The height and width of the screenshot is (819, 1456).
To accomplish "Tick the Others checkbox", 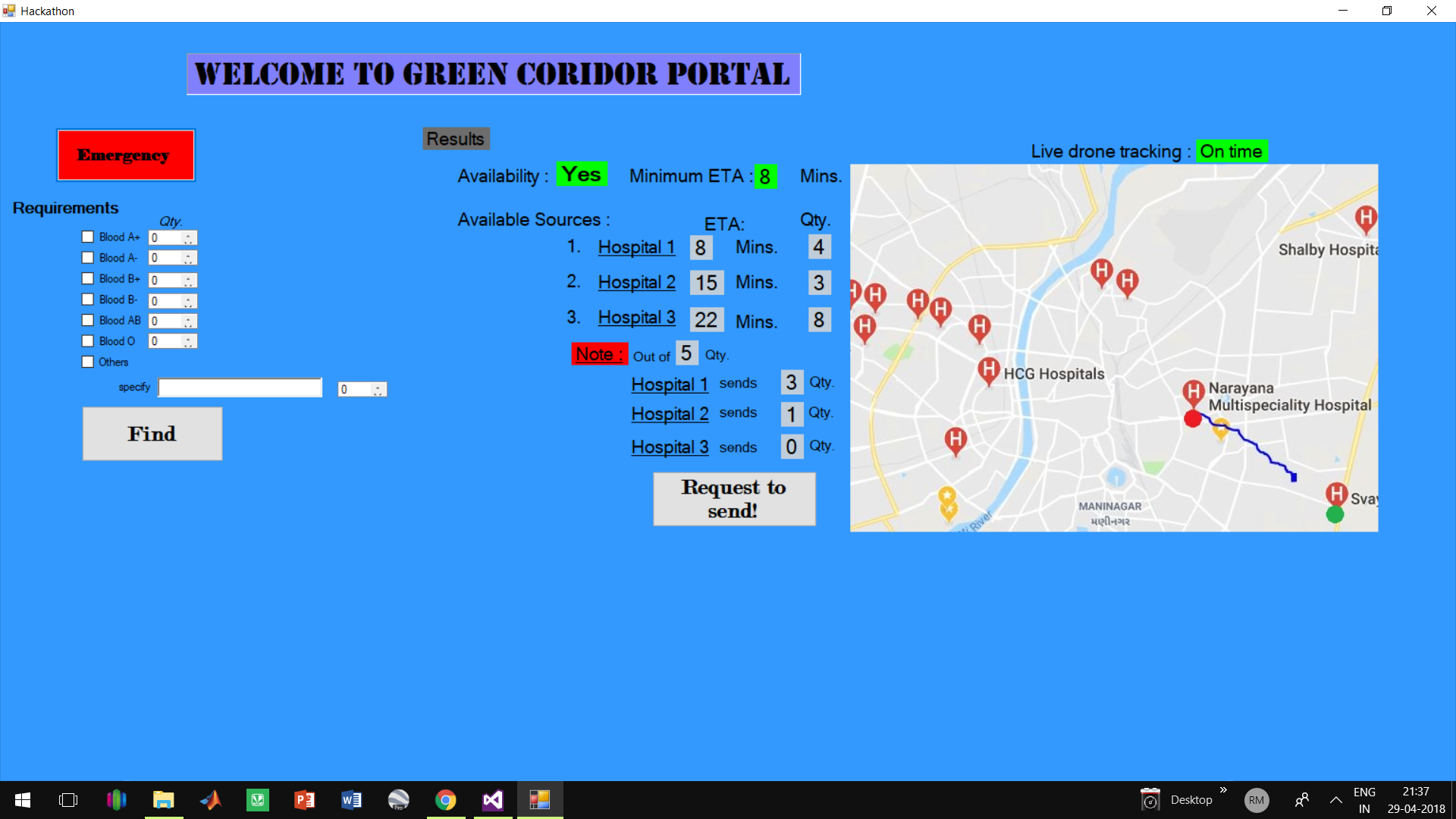I will tap(88, 362).
